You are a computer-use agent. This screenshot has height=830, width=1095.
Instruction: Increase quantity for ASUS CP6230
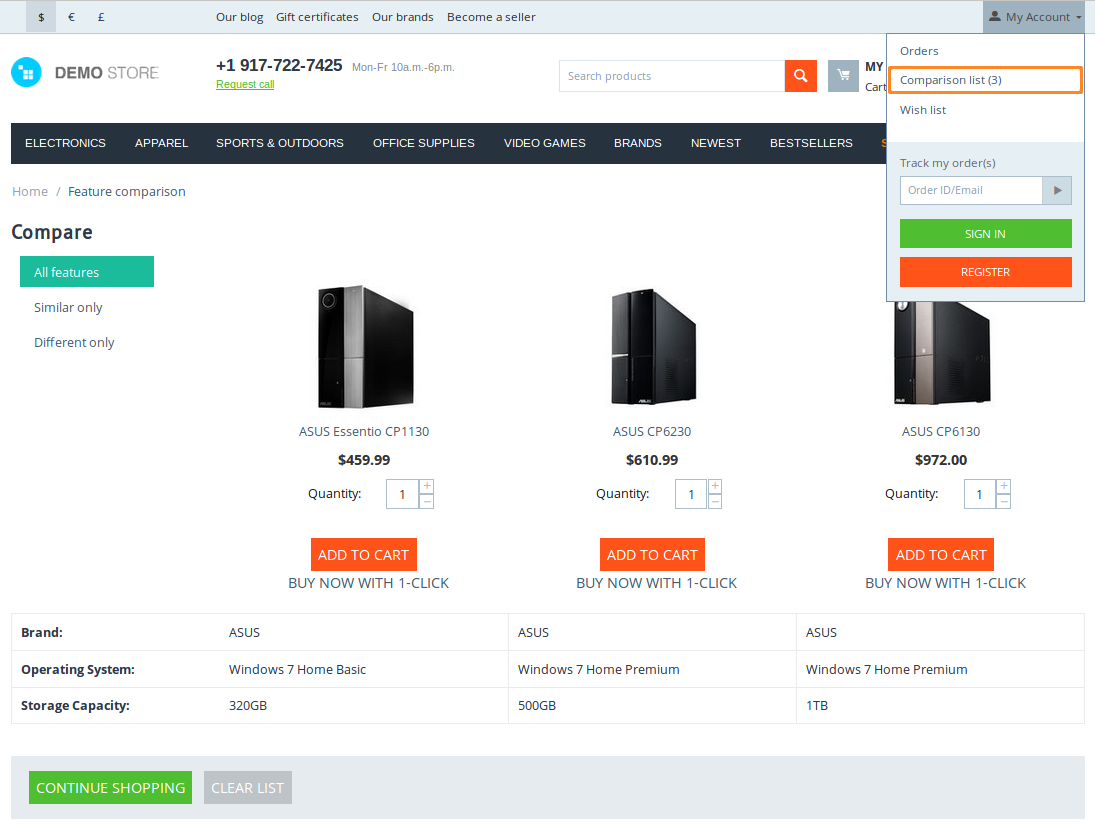point(715,487)
